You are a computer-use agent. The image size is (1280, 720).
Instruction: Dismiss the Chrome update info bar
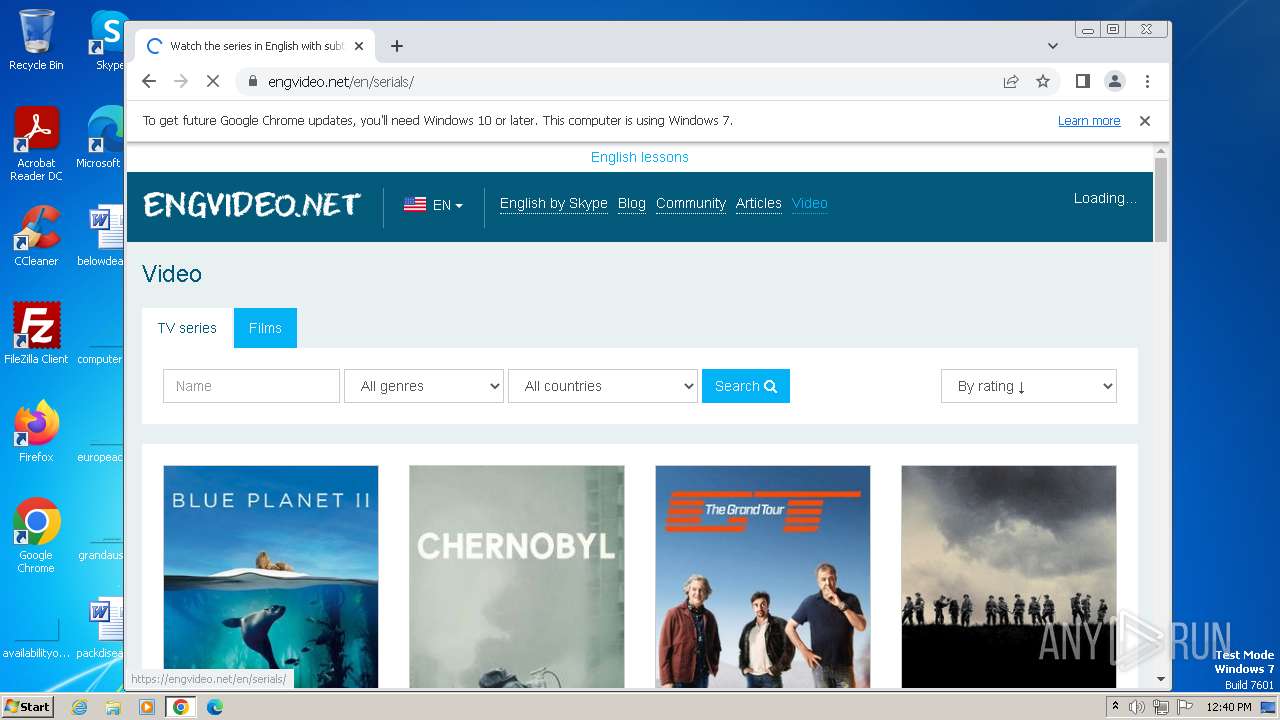(1145, 121)
